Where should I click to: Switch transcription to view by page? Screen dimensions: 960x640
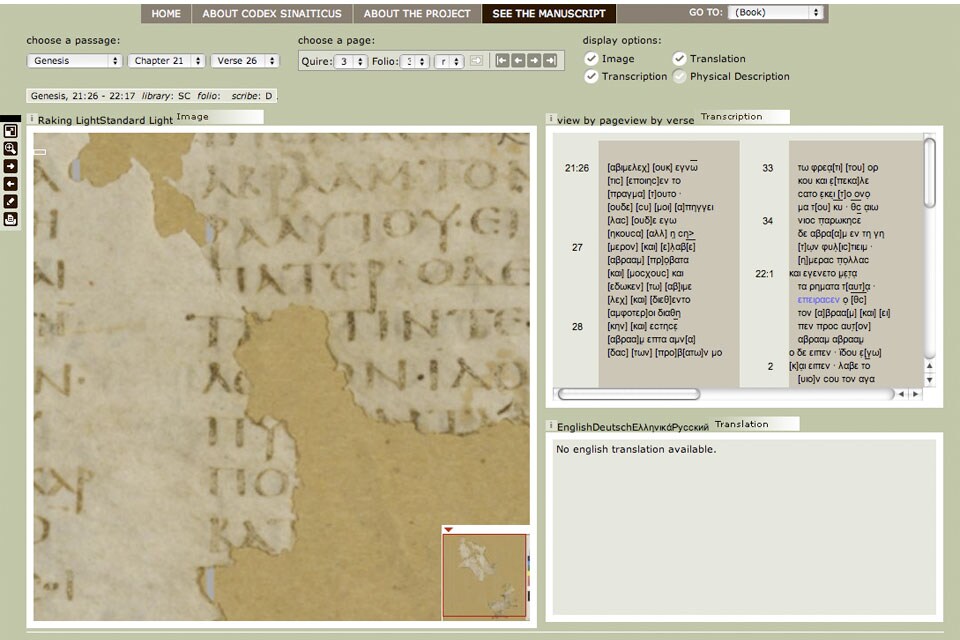(x=590, y=120)
